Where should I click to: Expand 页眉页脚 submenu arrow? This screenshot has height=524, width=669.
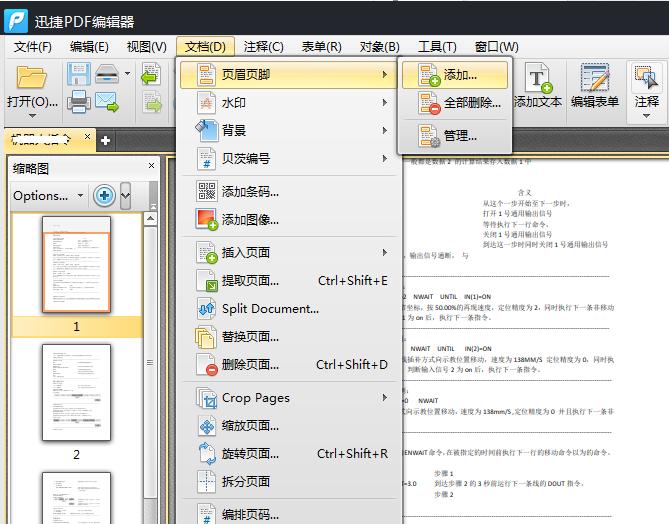[x=384, y=74]
